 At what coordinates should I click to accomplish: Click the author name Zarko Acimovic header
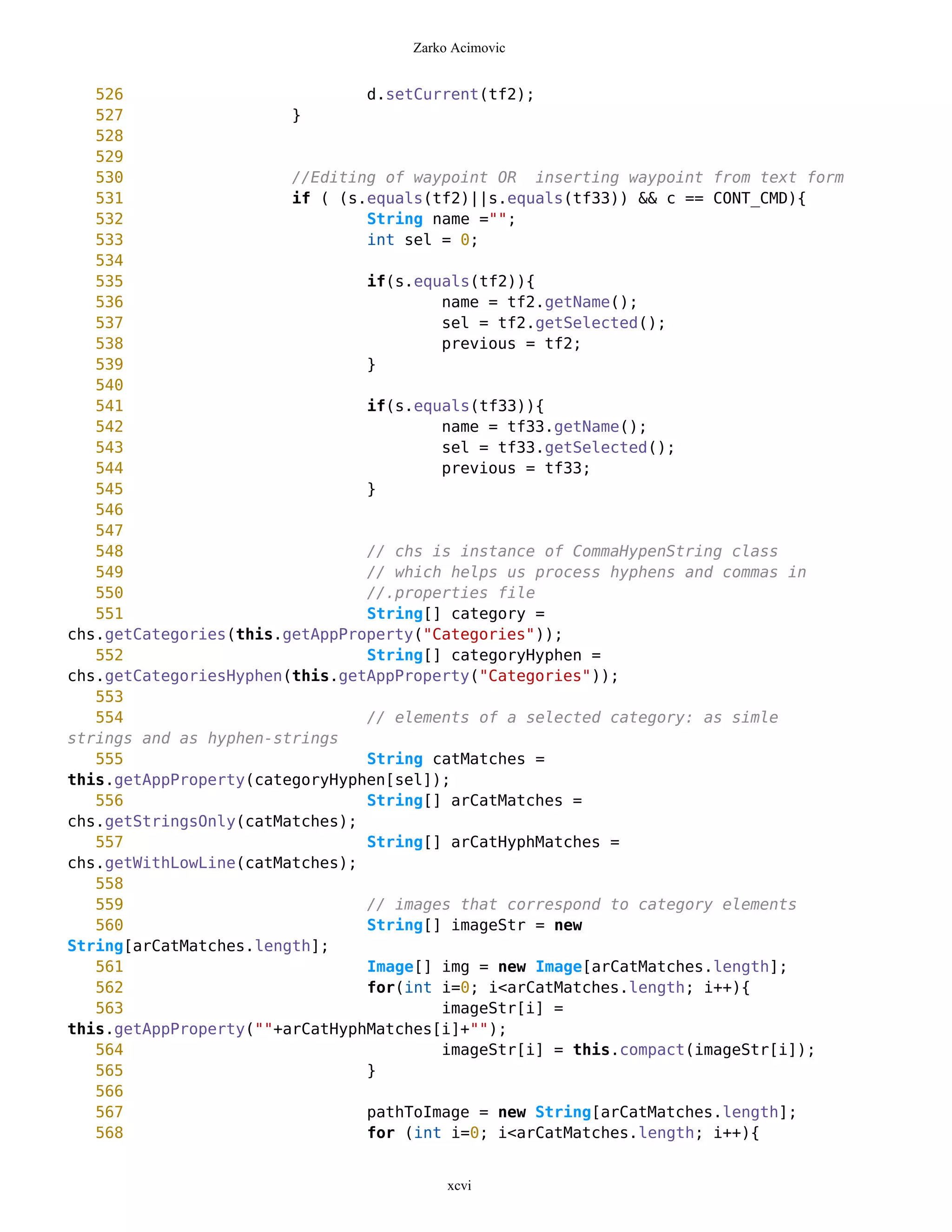[x=459, y=48]
